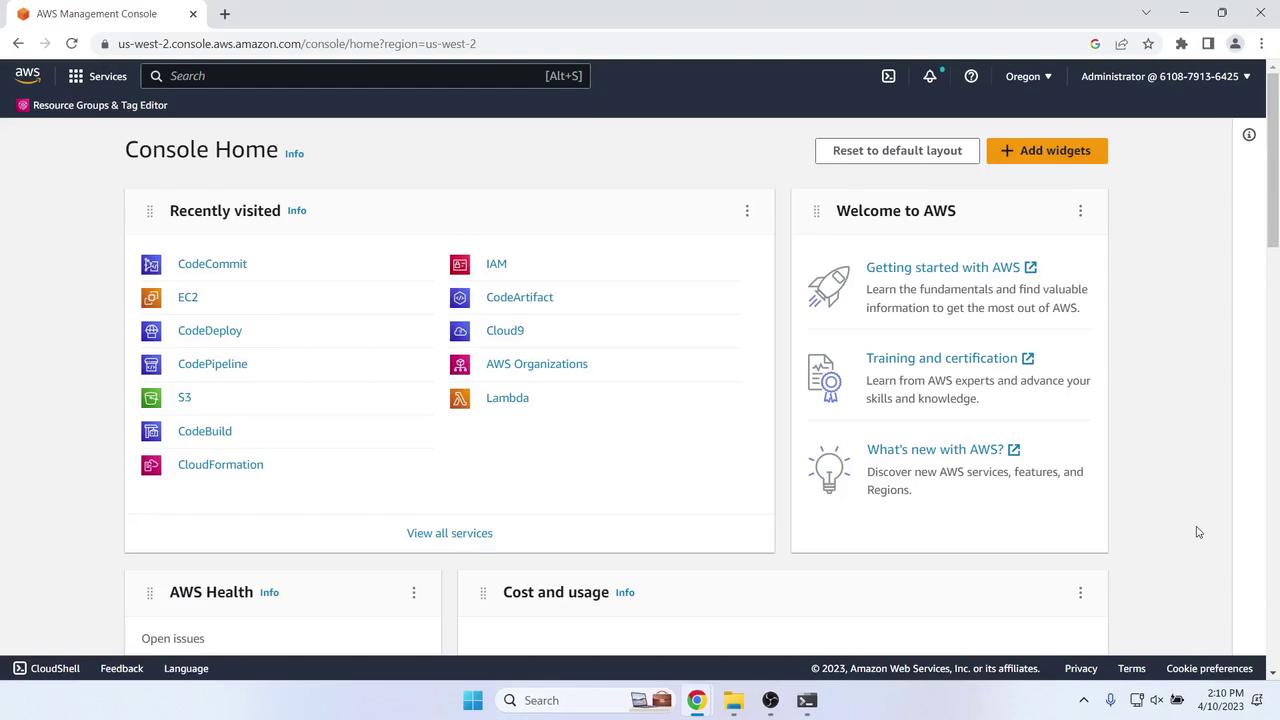Open Cookie preferences in the footer
The height and width of the screenshot is (720, 1280).
pos(1209,668)
